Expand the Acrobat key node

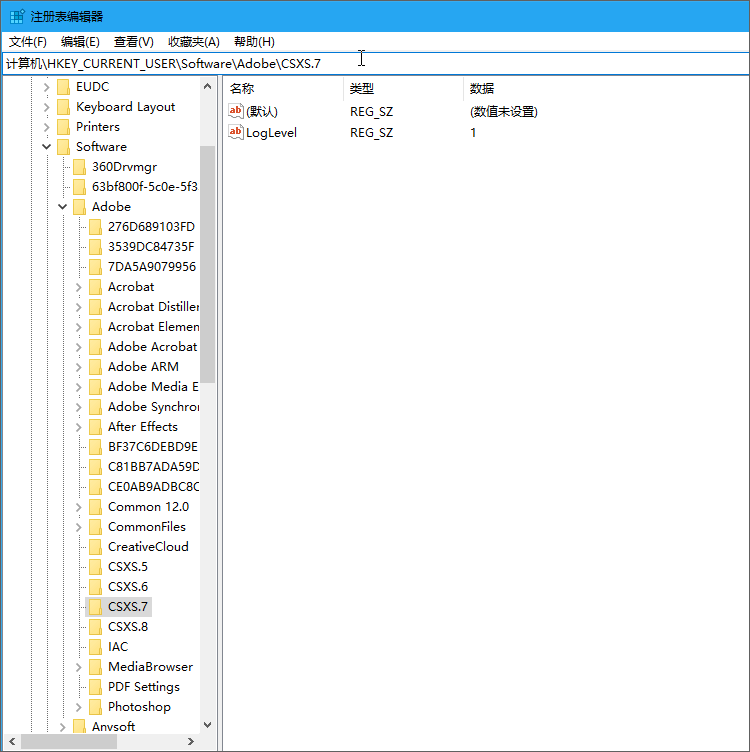click(79, 287)
